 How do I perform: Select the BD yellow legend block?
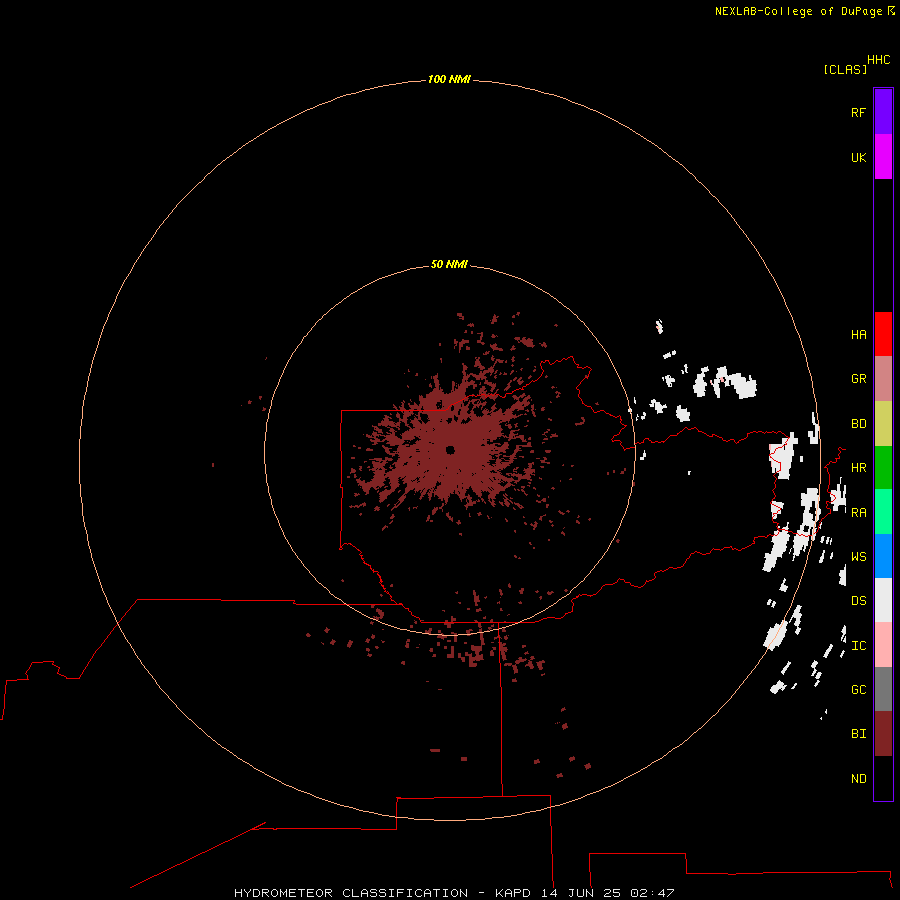click(883, 423)
